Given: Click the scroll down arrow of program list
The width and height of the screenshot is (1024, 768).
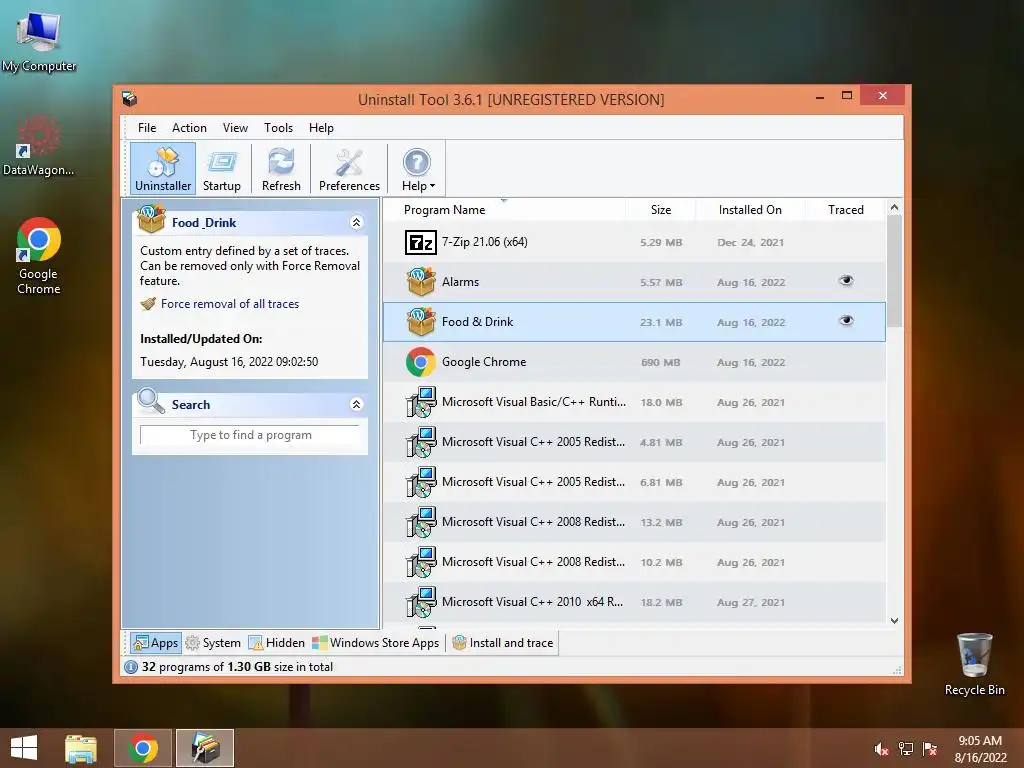Looking at the screenshot, I should (895, 621).
